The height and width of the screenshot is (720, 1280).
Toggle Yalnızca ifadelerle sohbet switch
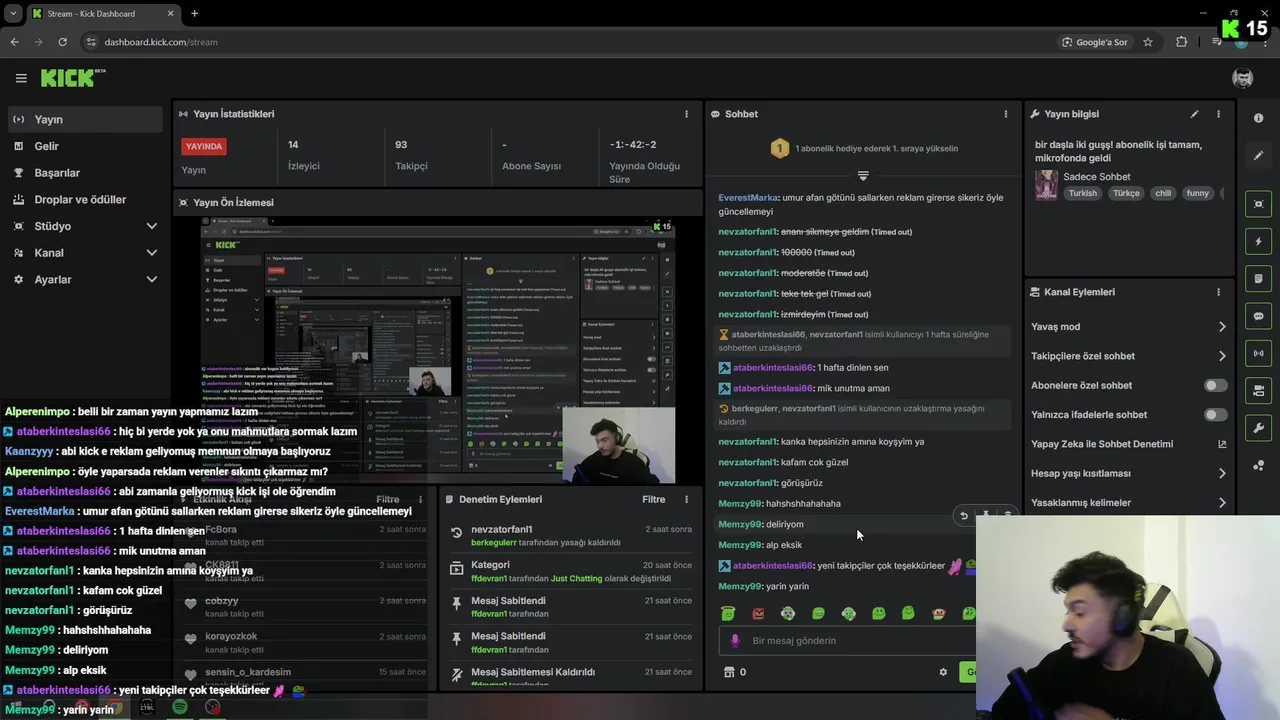pos(1215,414)
